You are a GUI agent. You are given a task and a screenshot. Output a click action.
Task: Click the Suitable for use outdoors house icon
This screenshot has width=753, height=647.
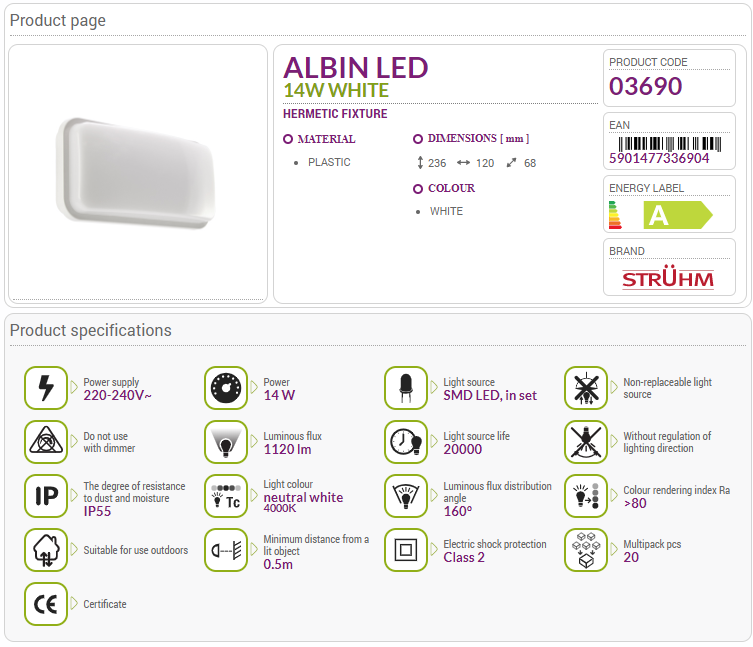pos(46,549)
